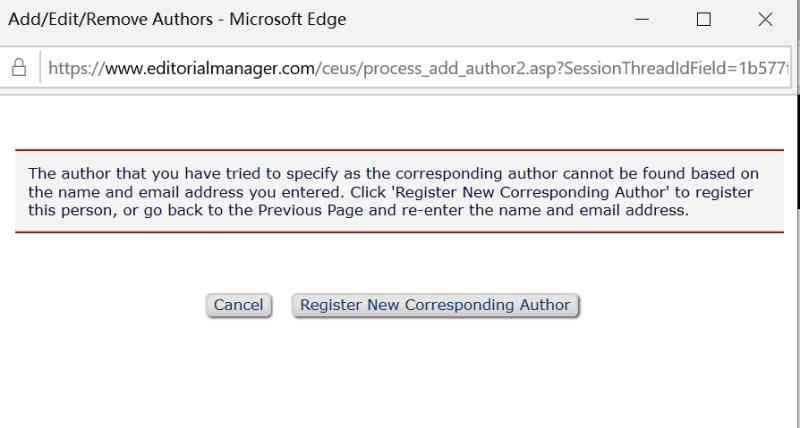This screenshot has width=800, height=428.
Task: Click the red line below the message
Action: click(x=399, y=232)
